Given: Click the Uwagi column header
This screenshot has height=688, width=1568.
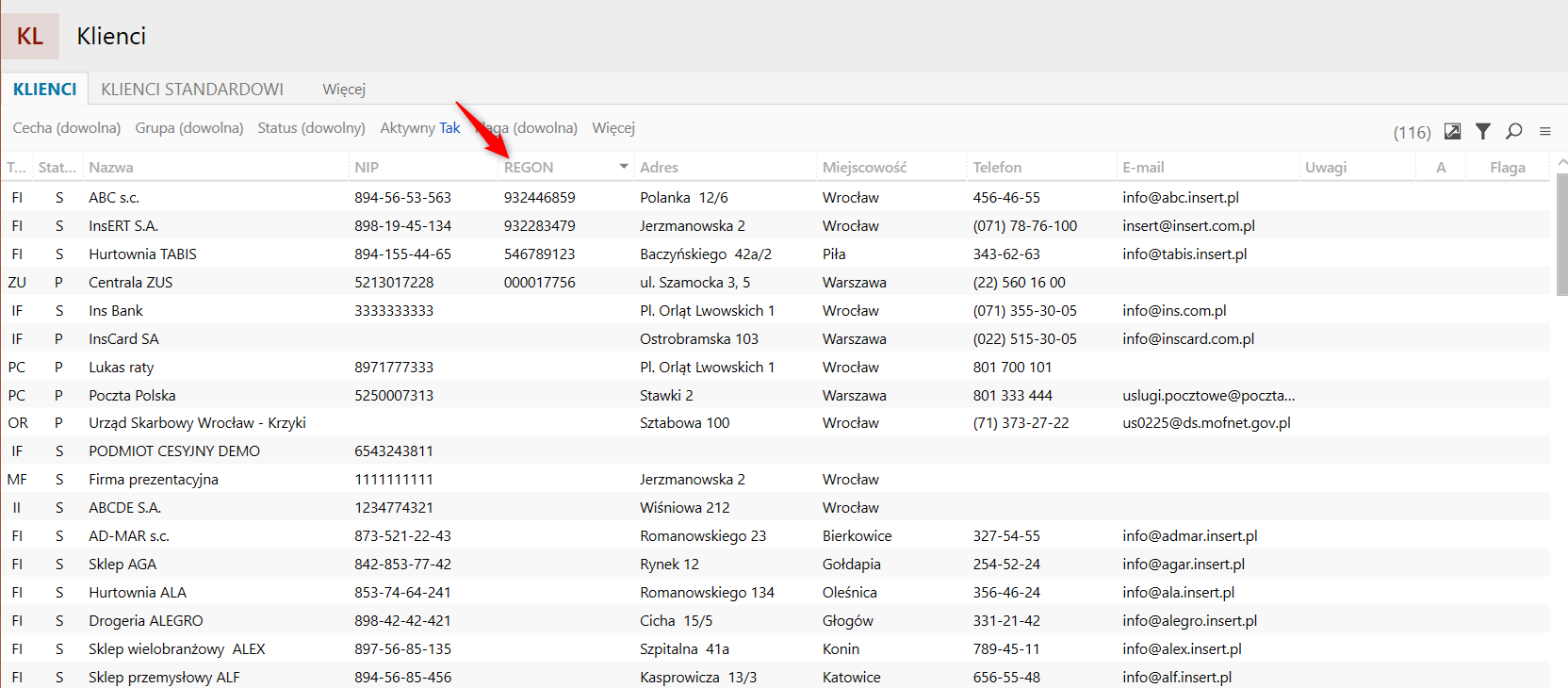Looking at the screenshot, I should pyautogui.click(x=1326, y=168).
